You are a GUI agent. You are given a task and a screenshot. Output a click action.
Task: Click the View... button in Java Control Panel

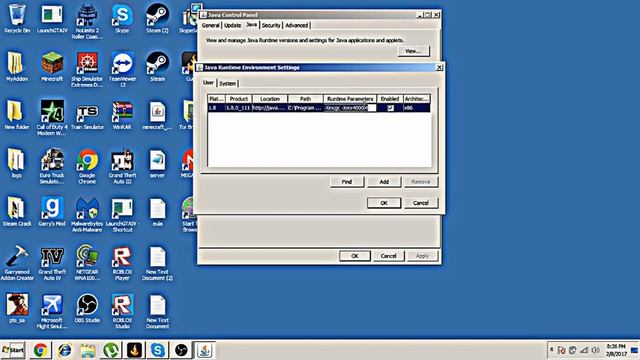(x=413, y=51)
